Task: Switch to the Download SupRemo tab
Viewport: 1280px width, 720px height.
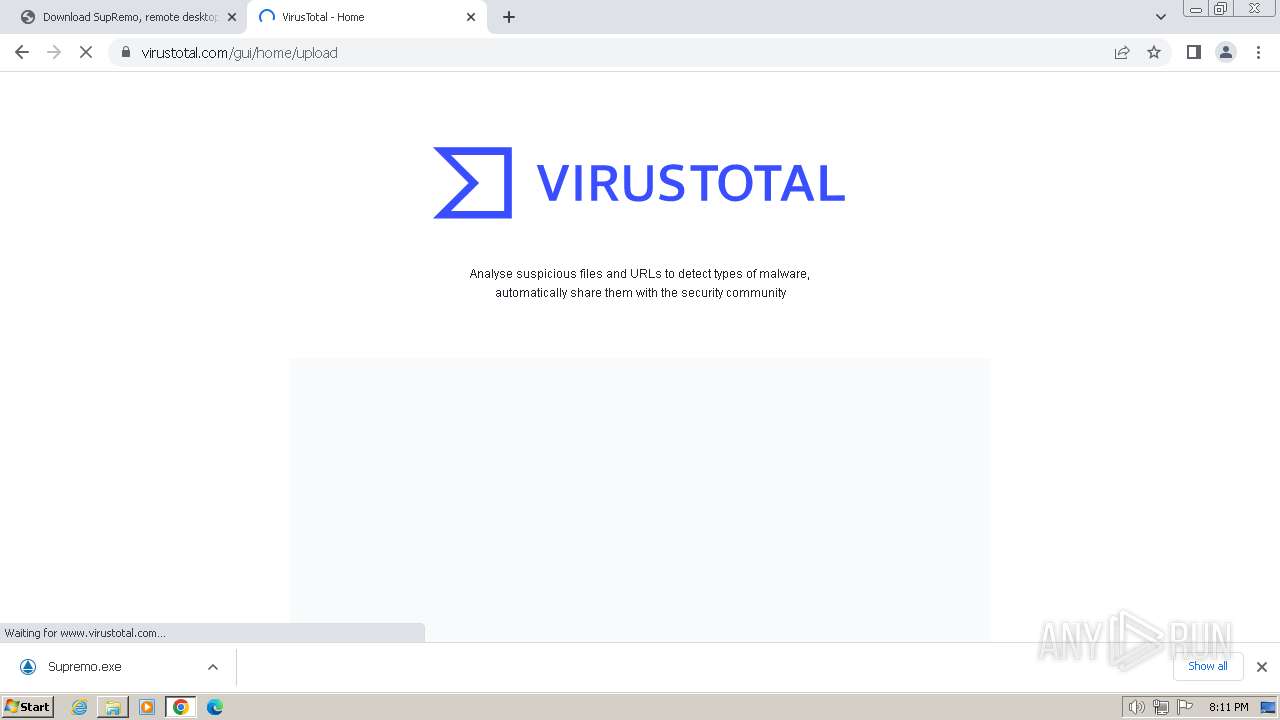Action: click(x=128, y=17)
